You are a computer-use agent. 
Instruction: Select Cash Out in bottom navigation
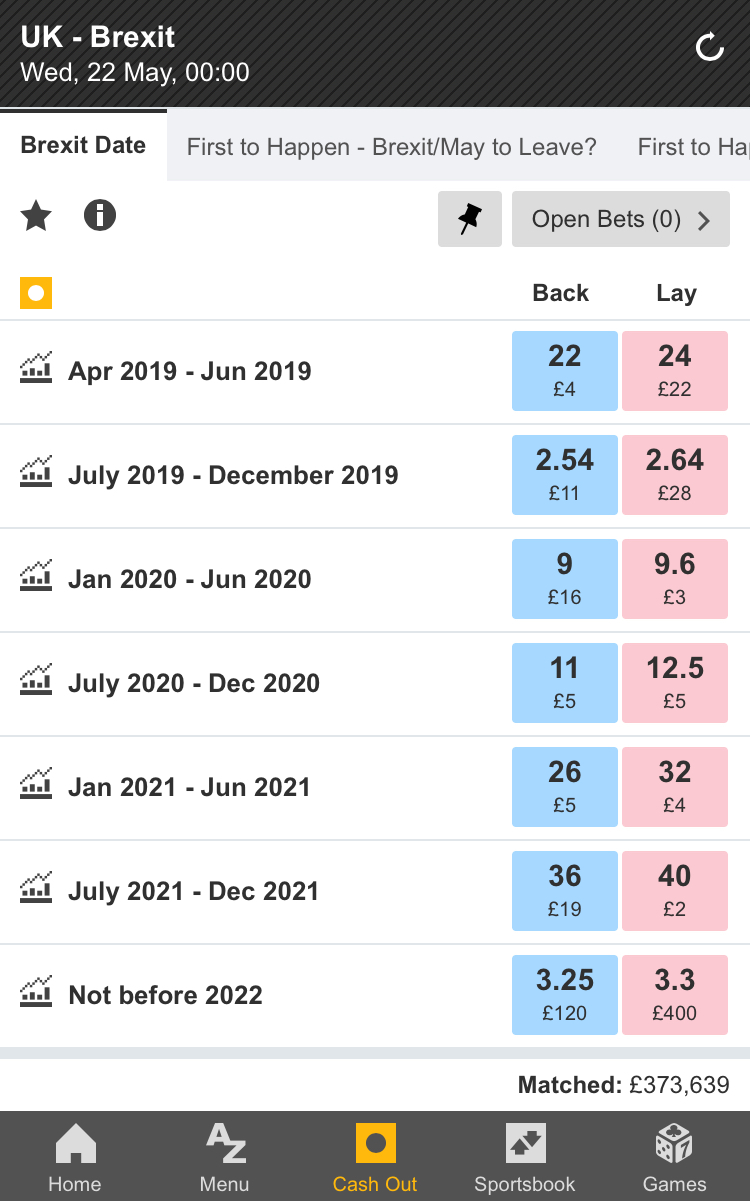point(375,1158)
